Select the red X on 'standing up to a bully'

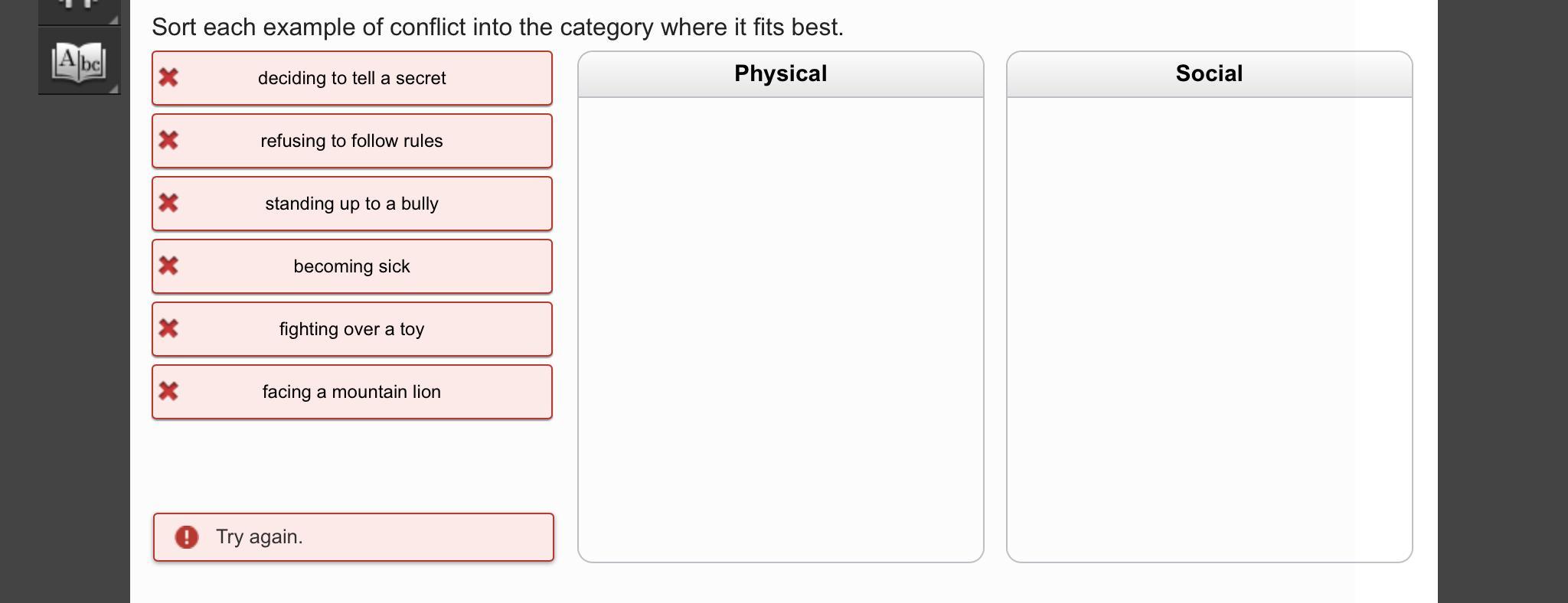[168, 203]
